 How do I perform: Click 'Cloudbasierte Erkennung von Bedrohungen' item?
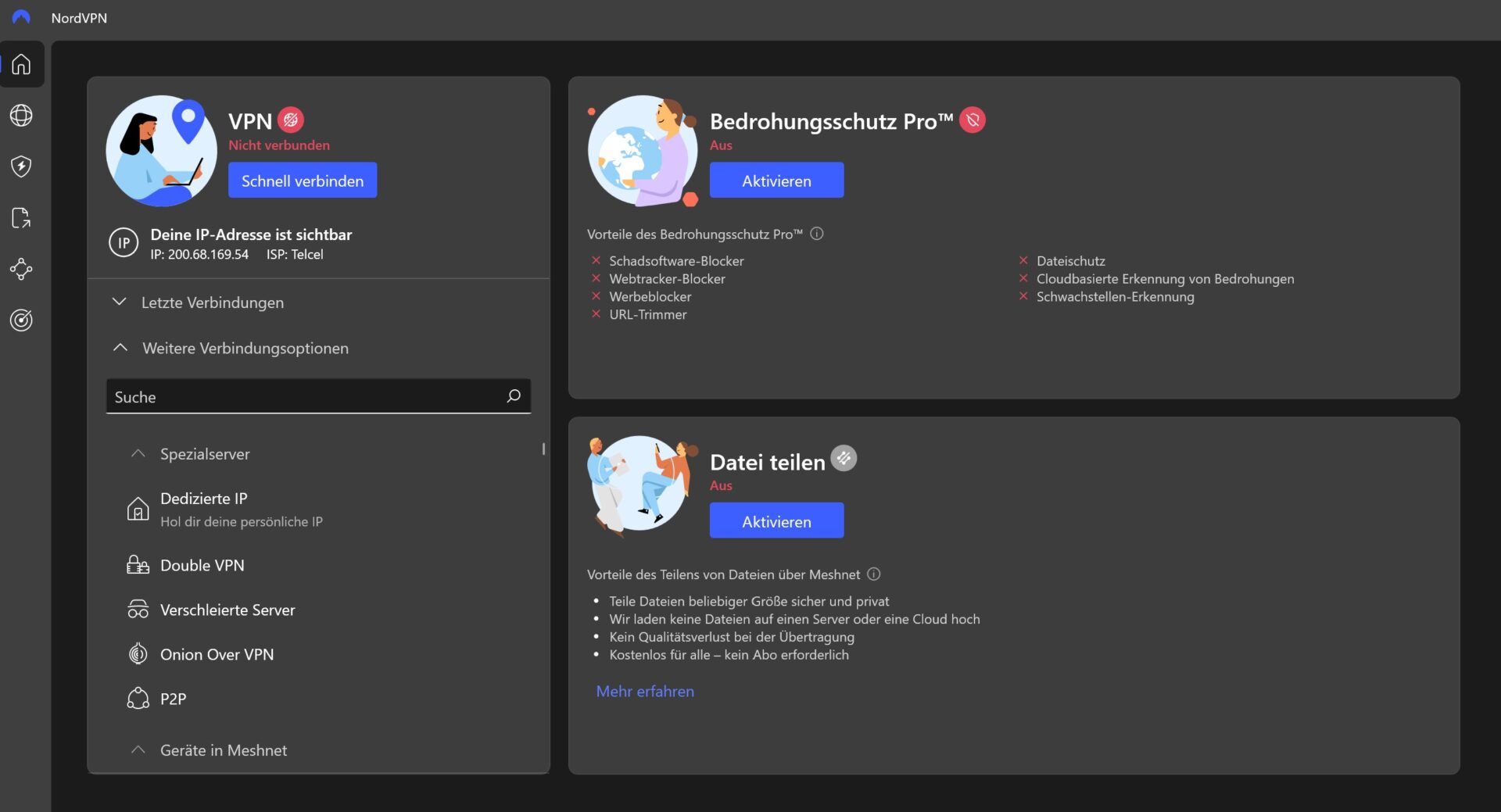[x=1166, y=279]
